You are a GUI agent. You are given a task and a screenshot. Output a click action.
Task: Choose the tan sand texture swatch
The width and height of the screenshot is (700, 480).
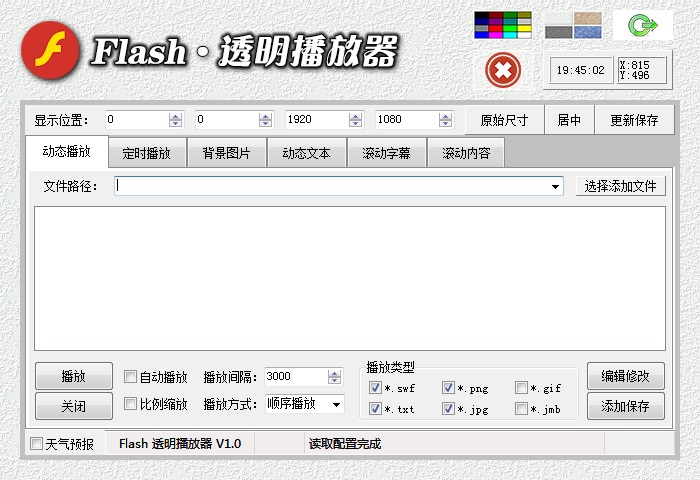(x=588, y=18)
